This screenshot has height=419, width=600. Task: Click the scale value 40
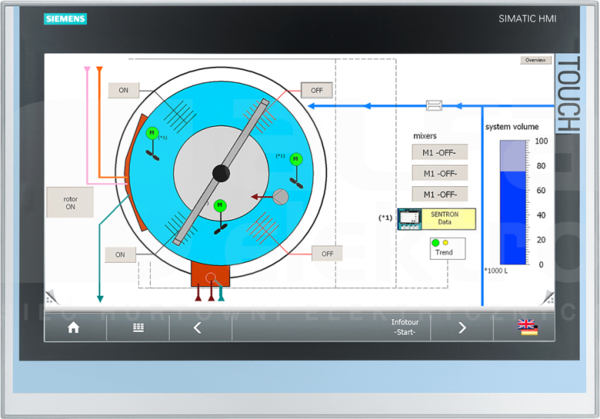[541, 215]
